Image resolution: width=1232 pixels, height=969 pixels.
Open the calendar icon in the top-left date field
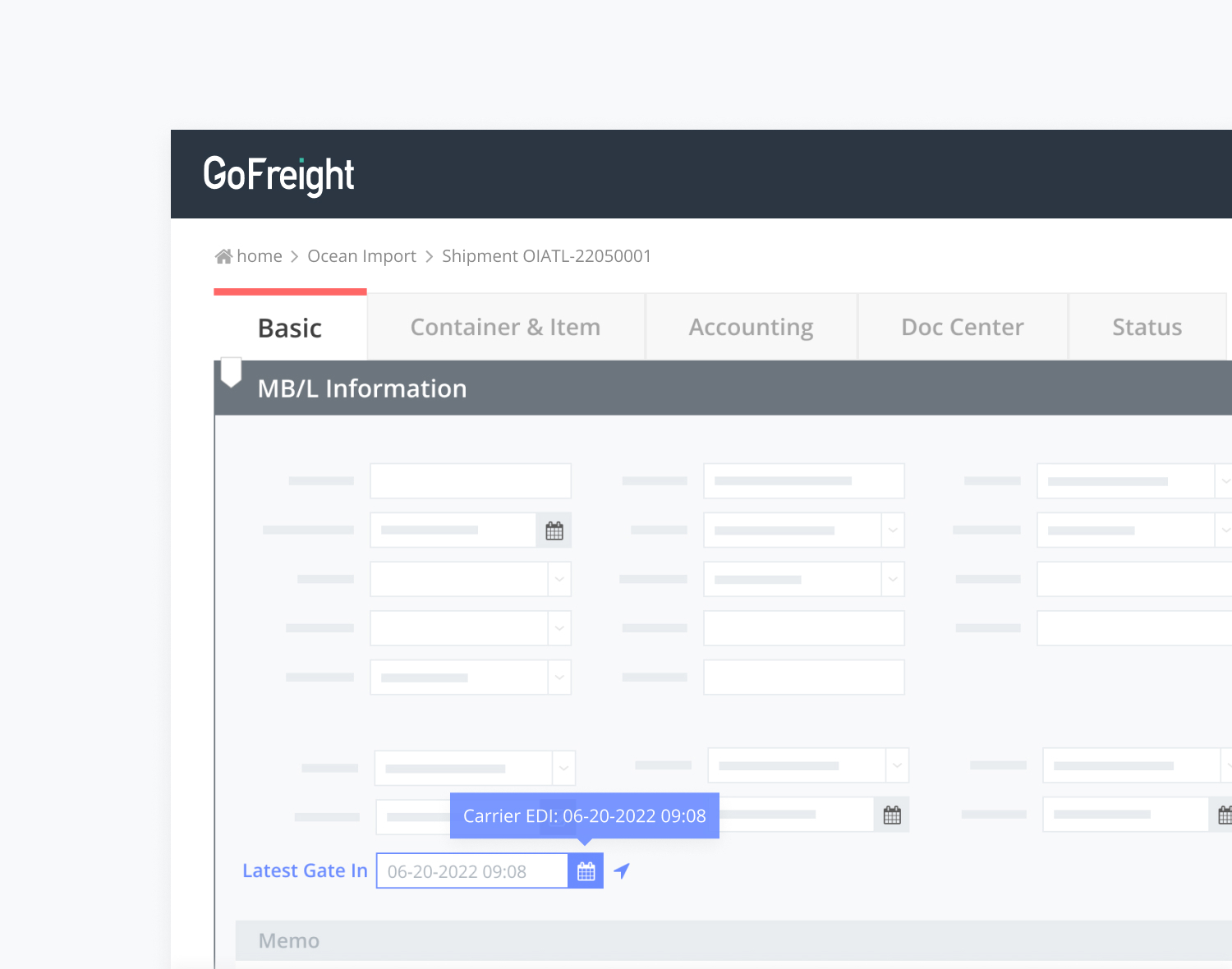pos(554,530)
